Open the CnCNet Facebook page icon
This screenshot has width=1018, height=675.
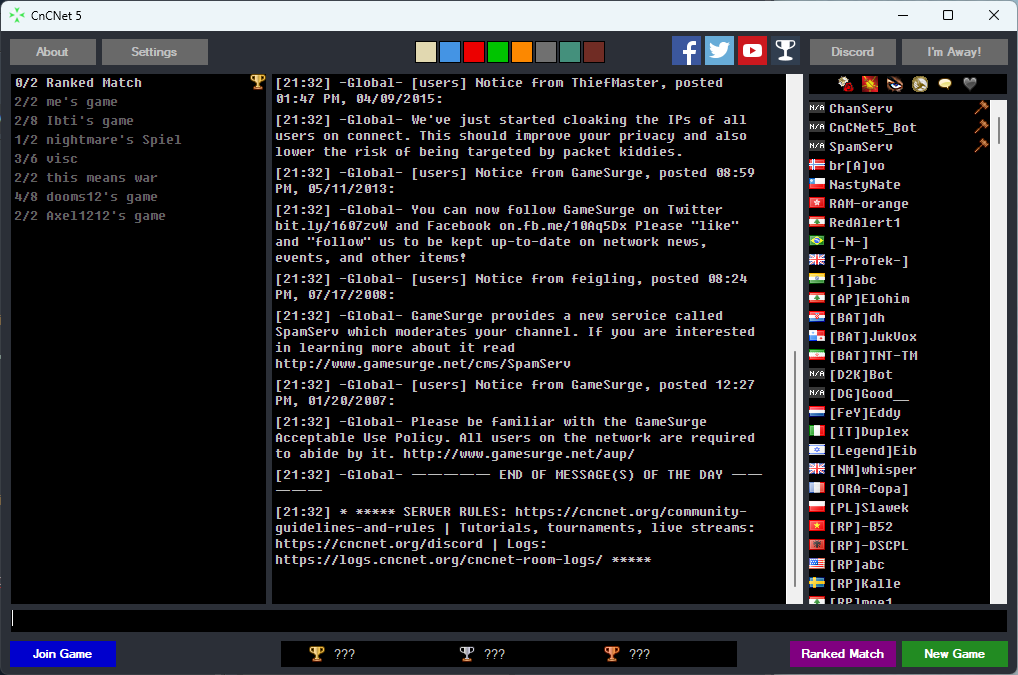686,51
